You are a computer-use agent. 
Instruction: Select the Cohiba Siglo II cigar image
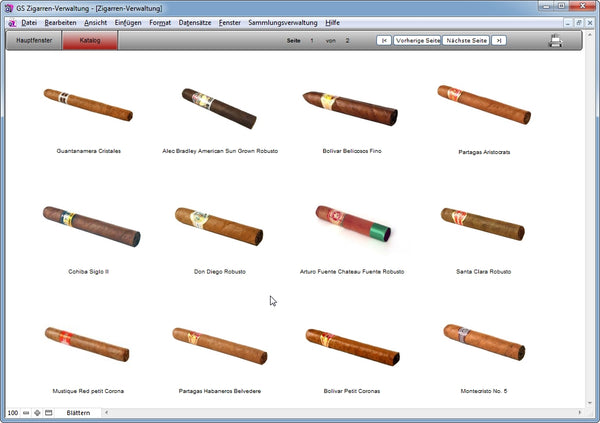pyautogui.click(x=91, y=226)
